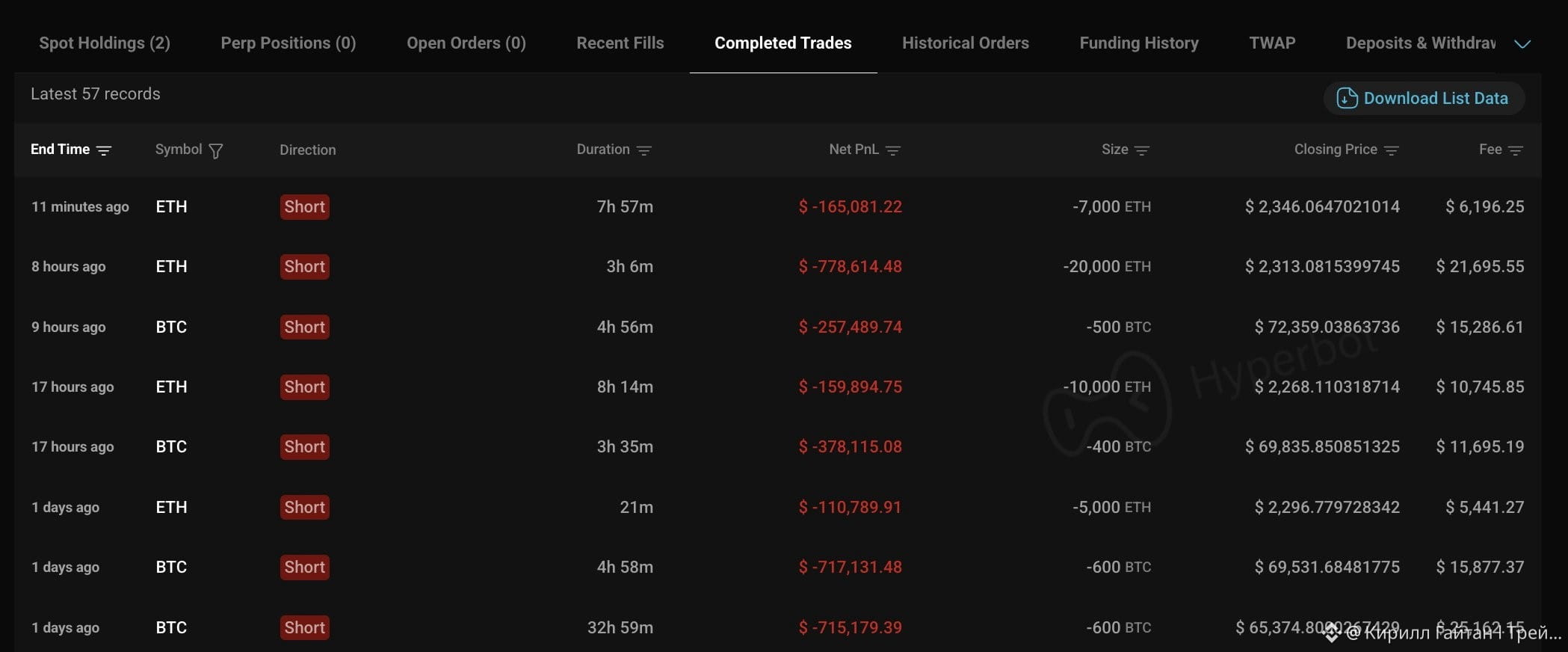
Task: Click the Short badge with 21m duration
Action: [305, 507]
